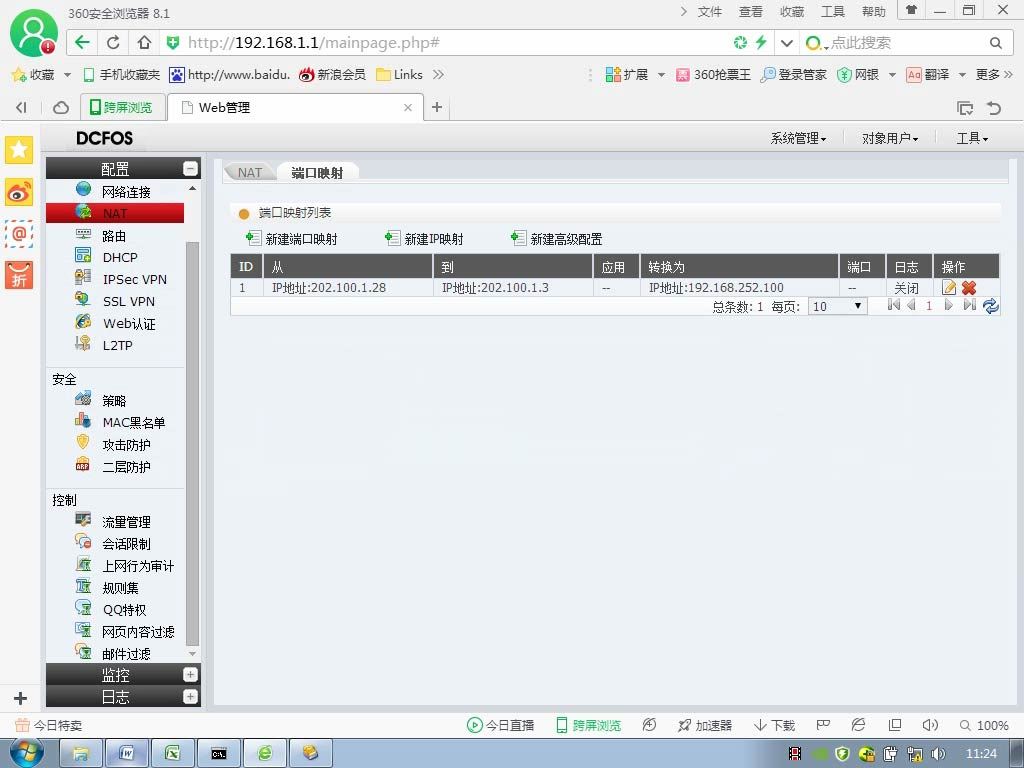Screen dimensions: 1024x768
Task: Open DHCP configuration icon
Action: click(x=84, y=255)
